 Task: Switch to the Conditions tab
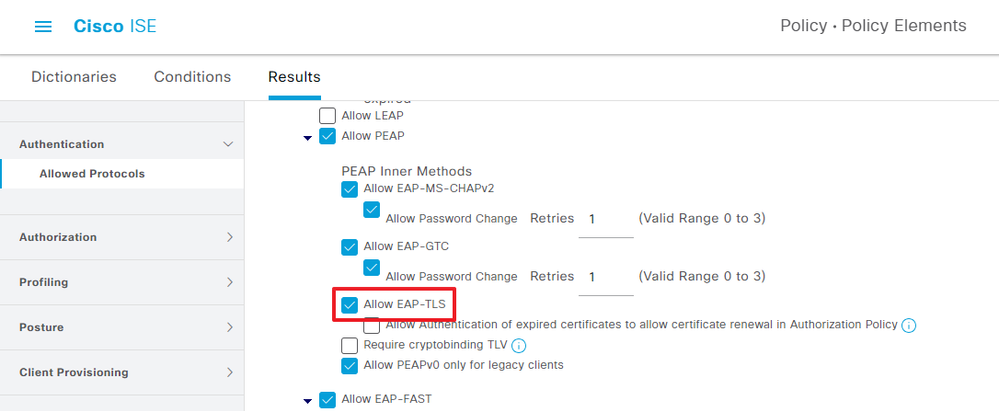coord(192,77)
